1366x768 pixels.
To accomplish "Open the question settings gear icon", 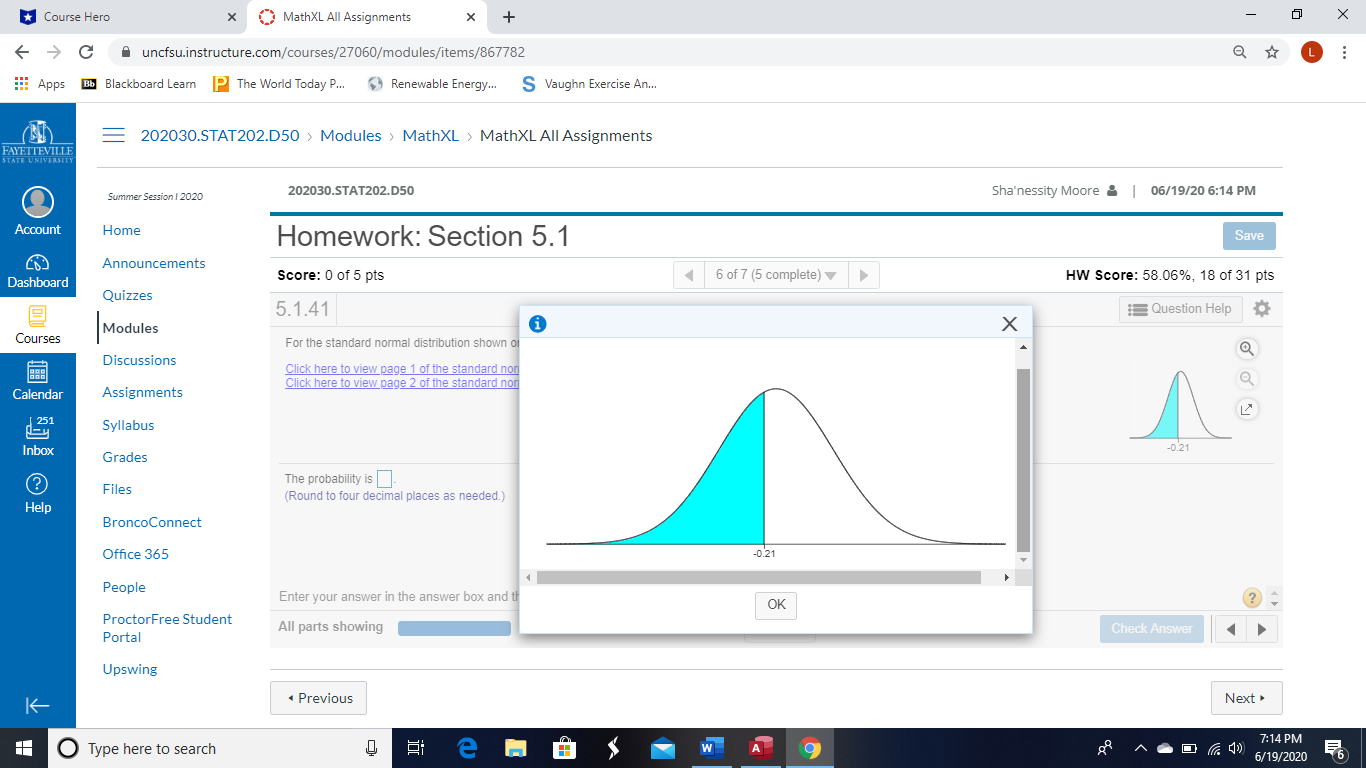I will 1262,309.
